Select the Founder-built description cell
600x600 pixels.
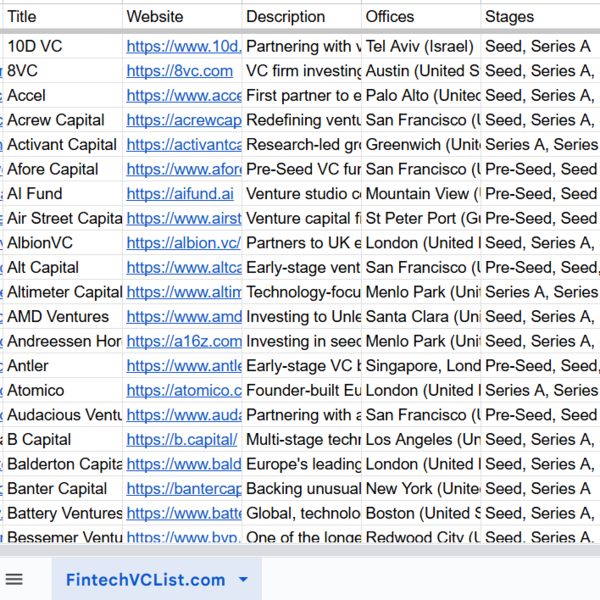tap(302, 390)
